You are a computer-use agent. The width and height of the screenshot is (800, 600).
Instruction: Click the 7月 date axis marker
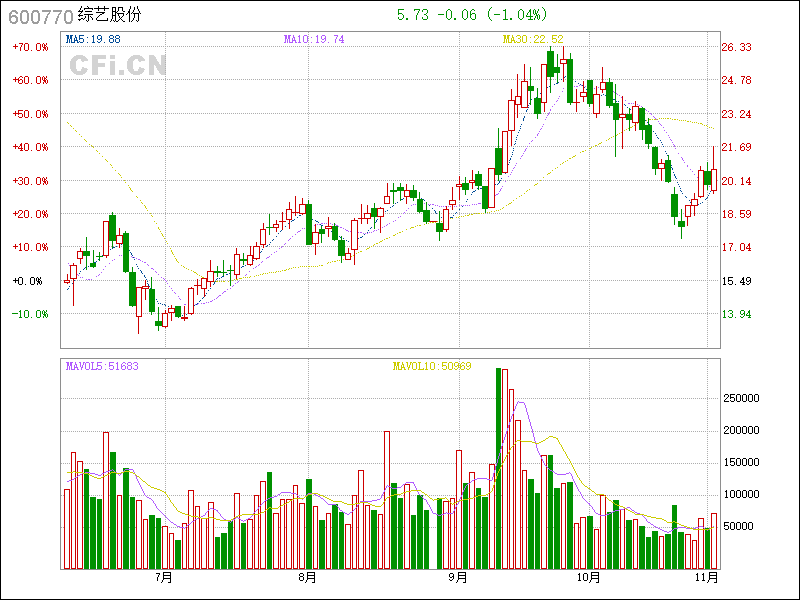(x=164, y=577)
